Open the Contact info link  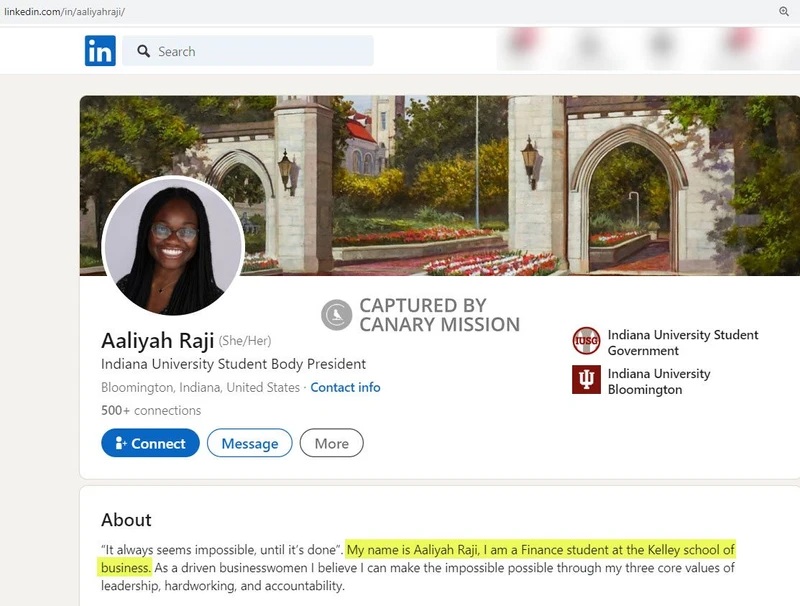coord(345,387)
